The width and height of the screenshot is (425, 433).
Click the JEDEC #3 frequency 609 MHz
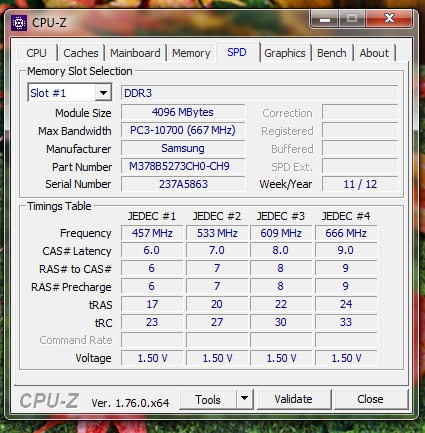click(x=281, y=233)
